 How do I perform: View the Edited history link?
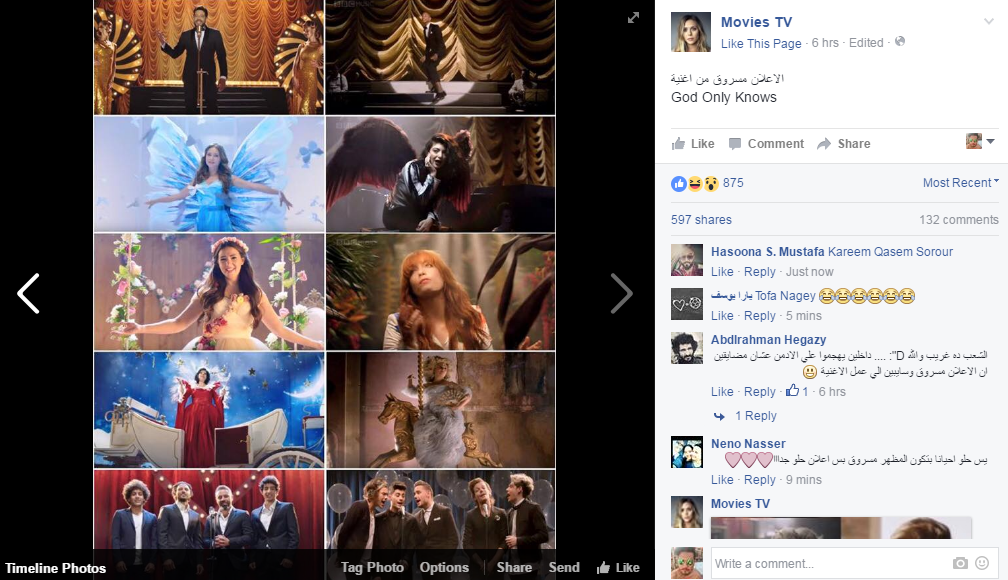click(866, 42)
